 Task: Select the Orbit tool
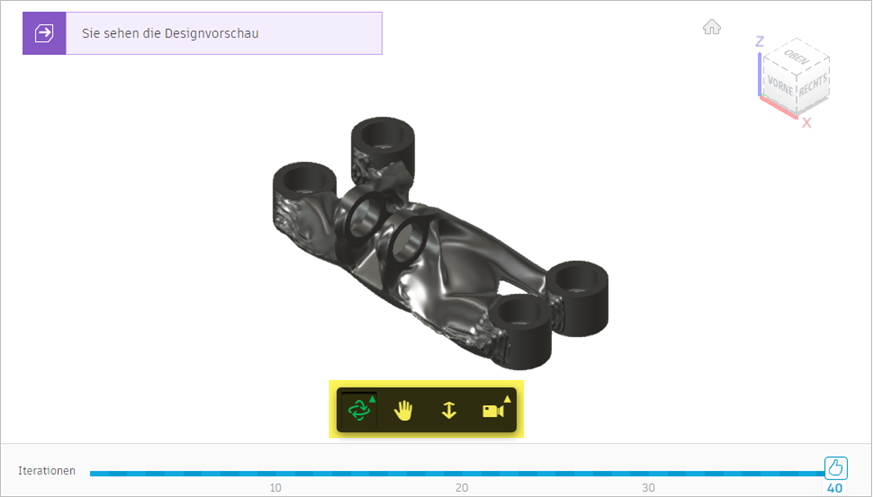click(359, 410)
